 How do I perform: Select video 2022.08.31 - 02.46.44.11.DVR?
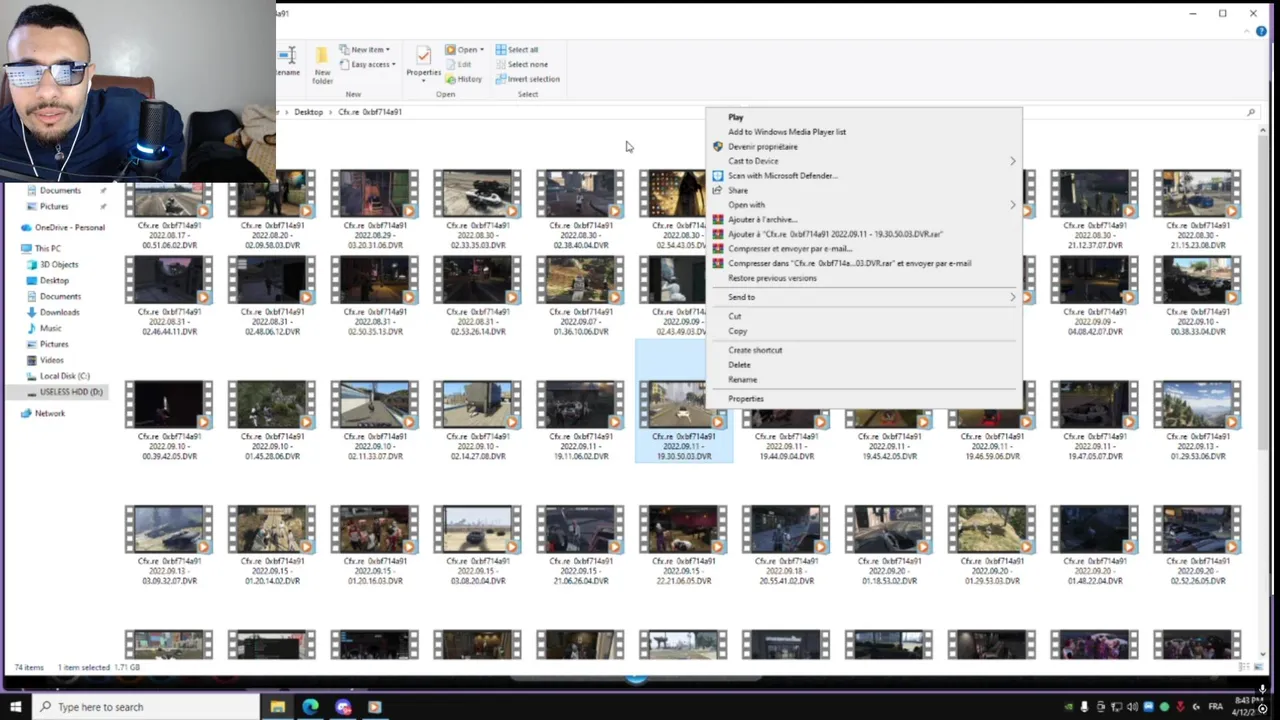pos(168,295)
